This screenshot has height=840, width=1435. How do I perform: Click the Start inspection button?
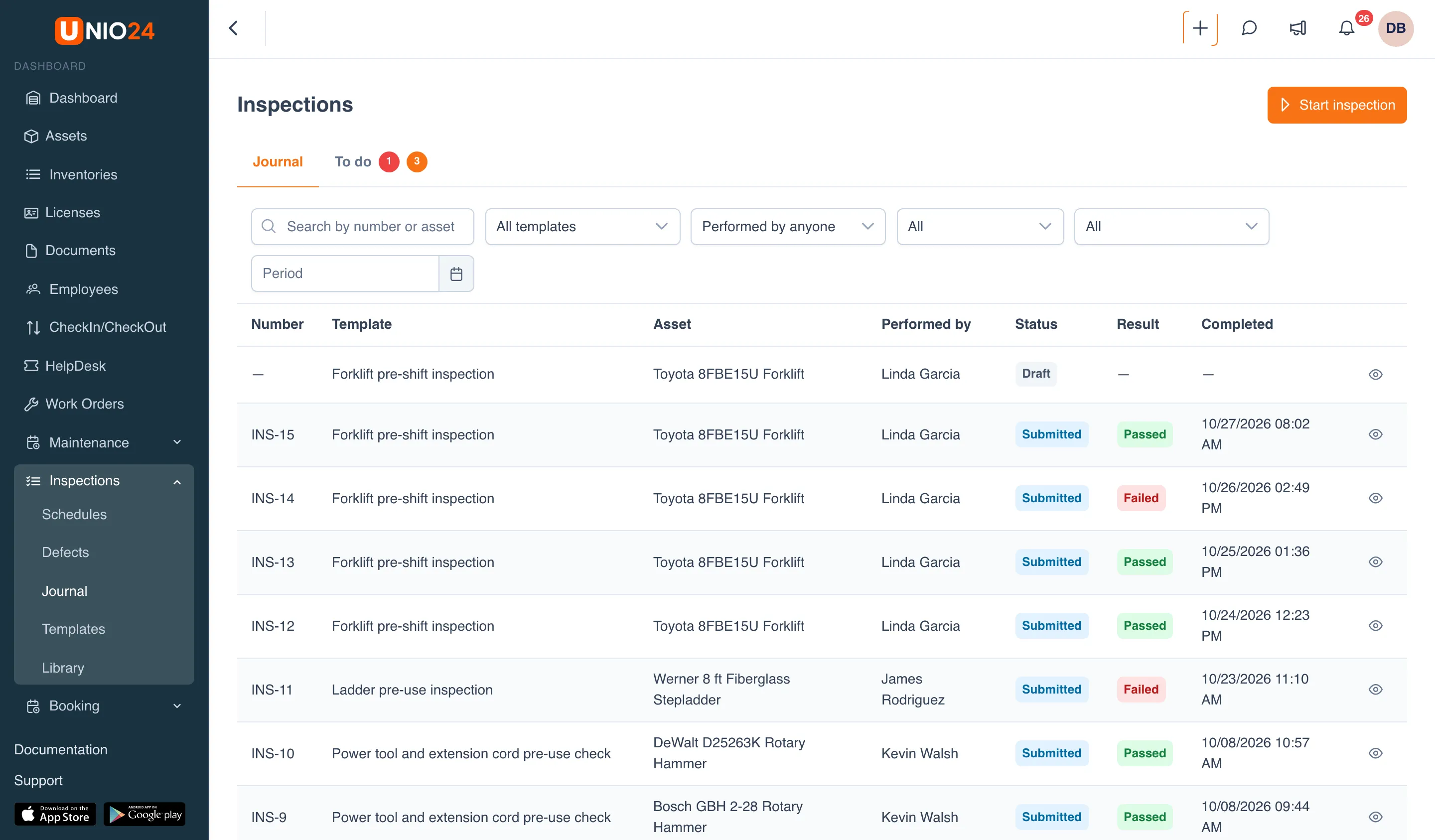(x=1336, y=105)
